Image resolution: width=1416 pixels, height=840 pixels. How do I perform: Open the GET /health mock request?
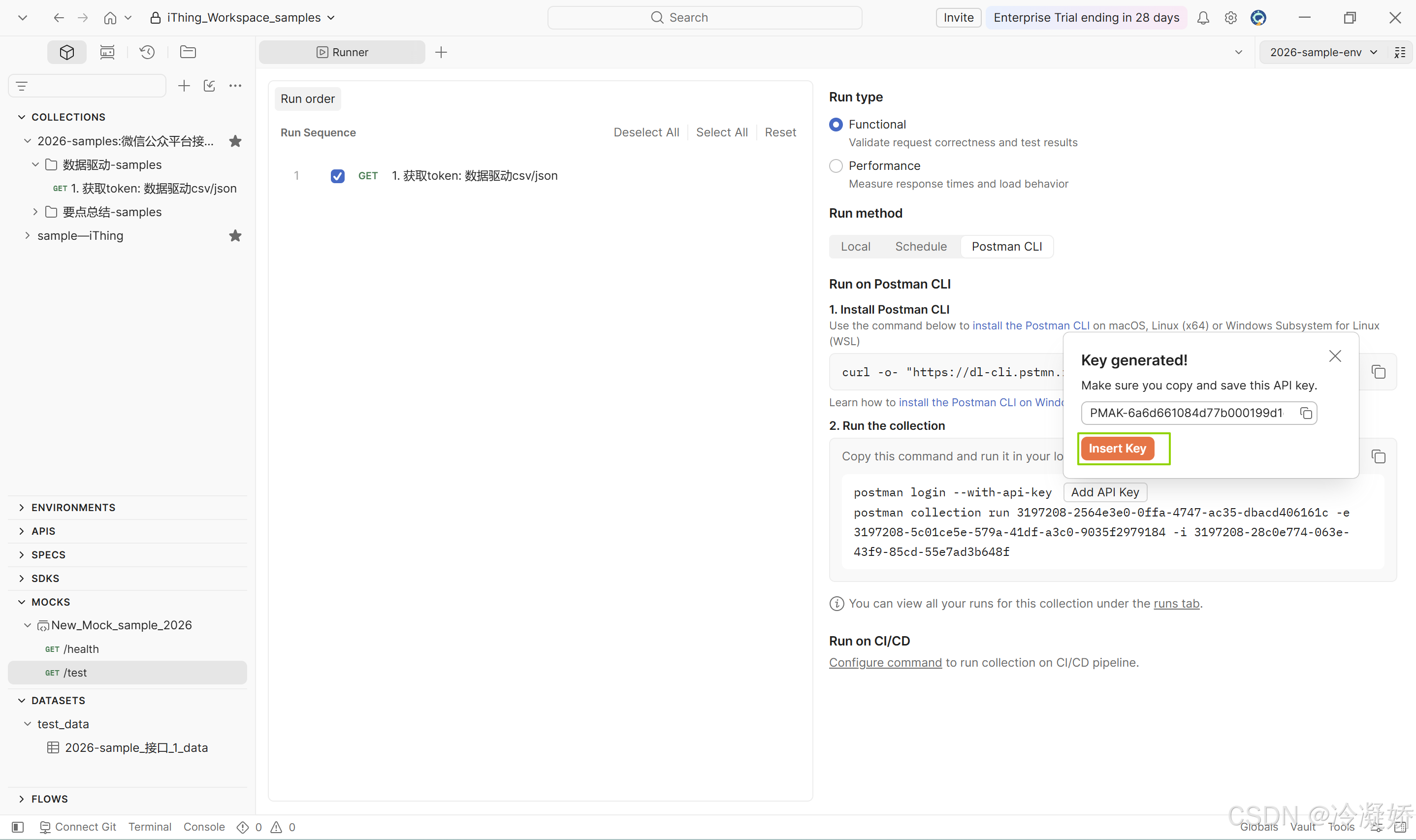[x=128, y=649]
